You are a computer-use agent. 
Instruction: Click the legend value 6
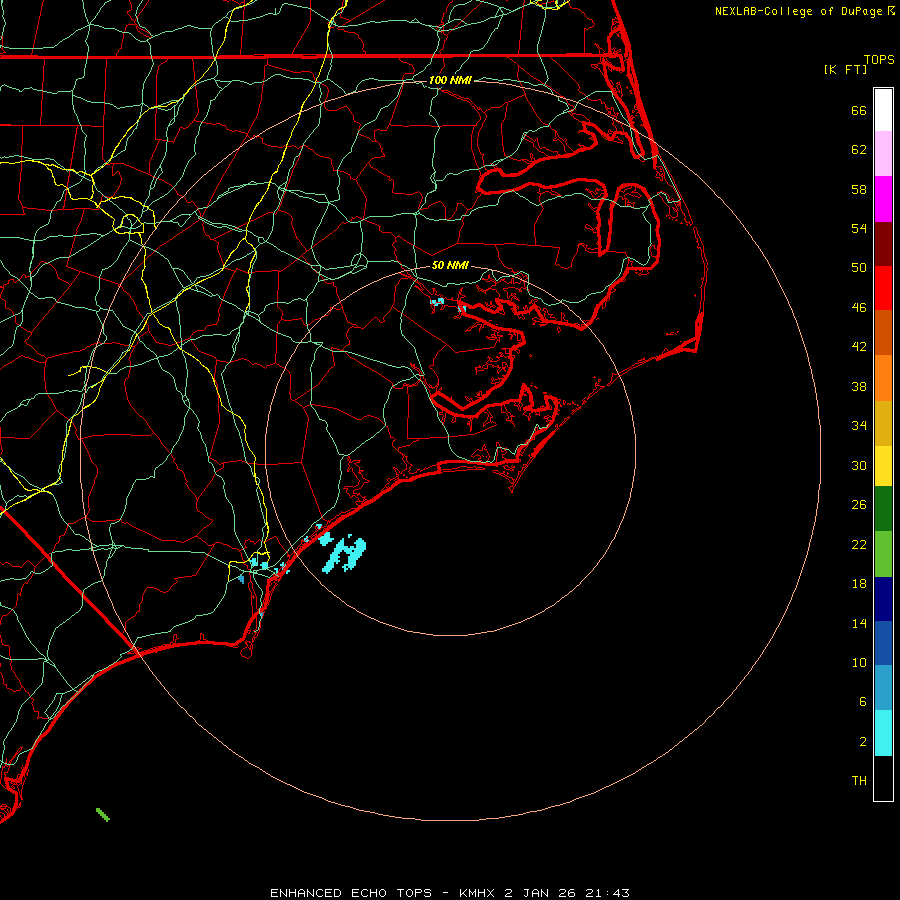(x=863, y=702)
